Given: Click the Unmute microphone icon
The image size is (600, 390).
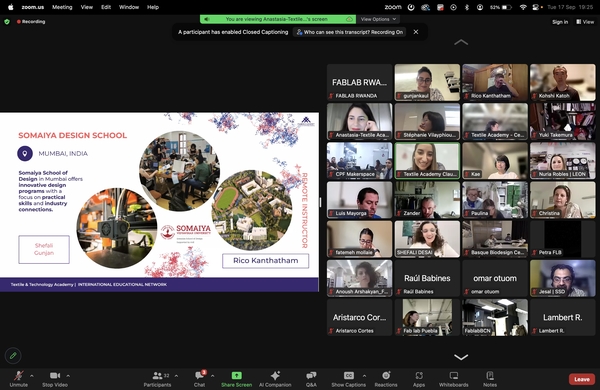Looking at the screenshot, I should point(18,376).
